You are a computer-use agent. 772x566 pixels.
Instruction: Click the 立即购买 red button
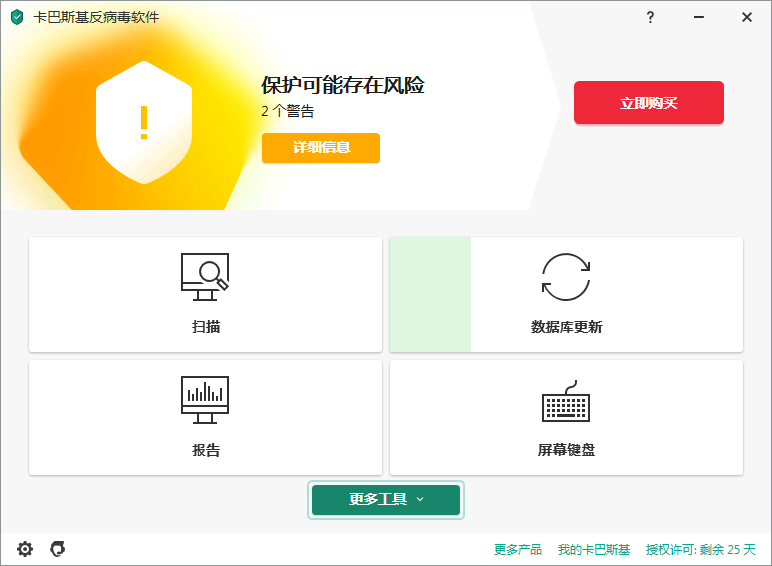649,102
